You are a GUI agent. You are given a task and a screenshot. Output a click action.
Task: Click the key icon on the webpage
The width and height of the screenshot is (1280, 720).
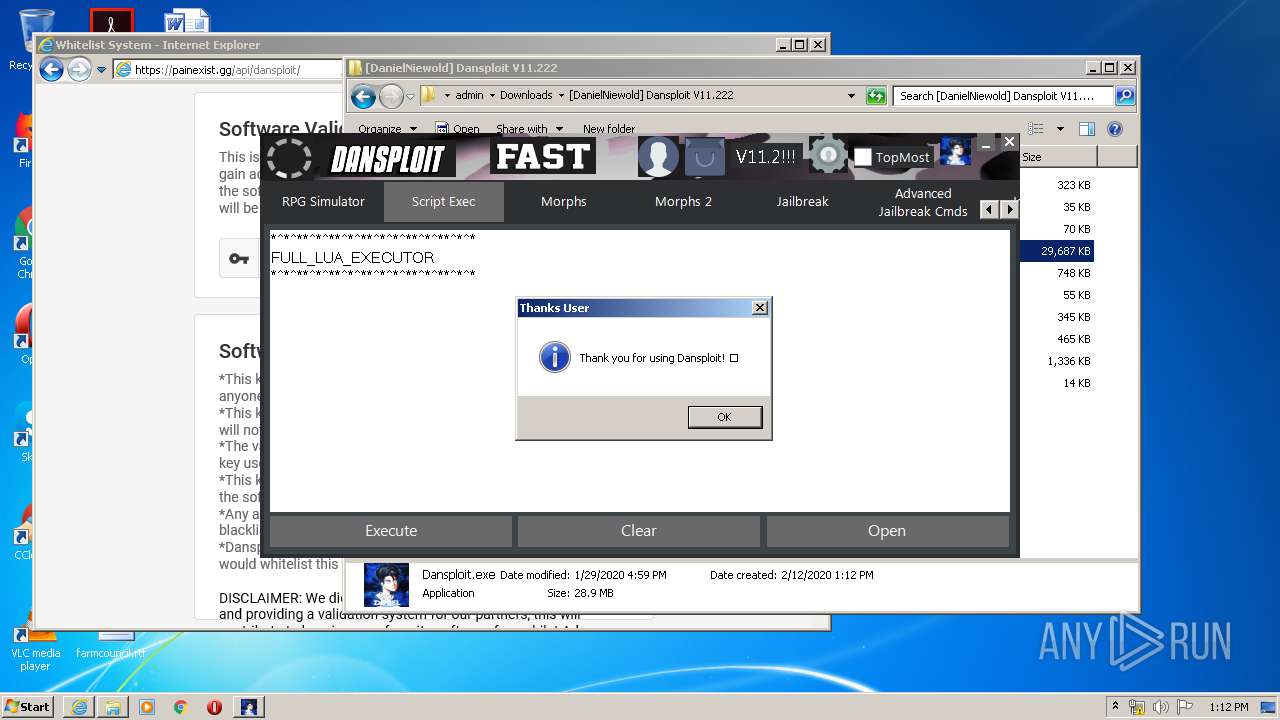[x=239, y=258]
